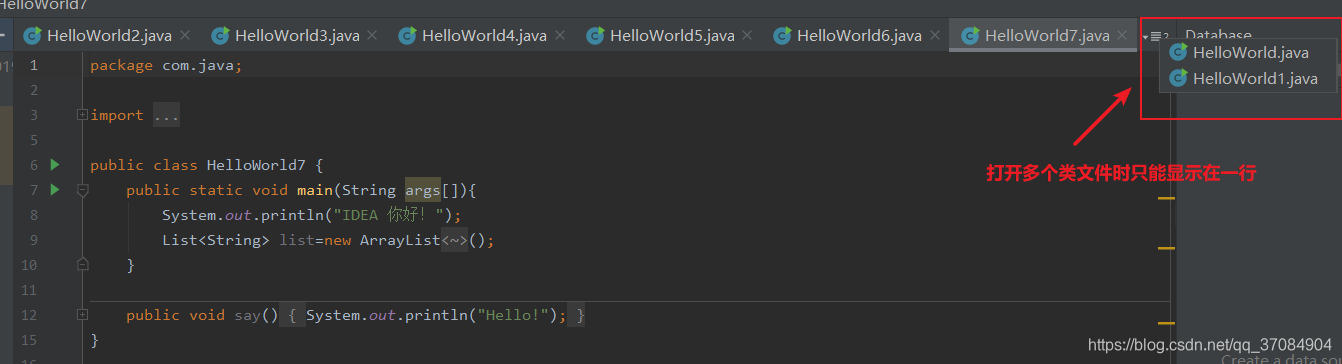Click the args parameter in main

[422, 190]
